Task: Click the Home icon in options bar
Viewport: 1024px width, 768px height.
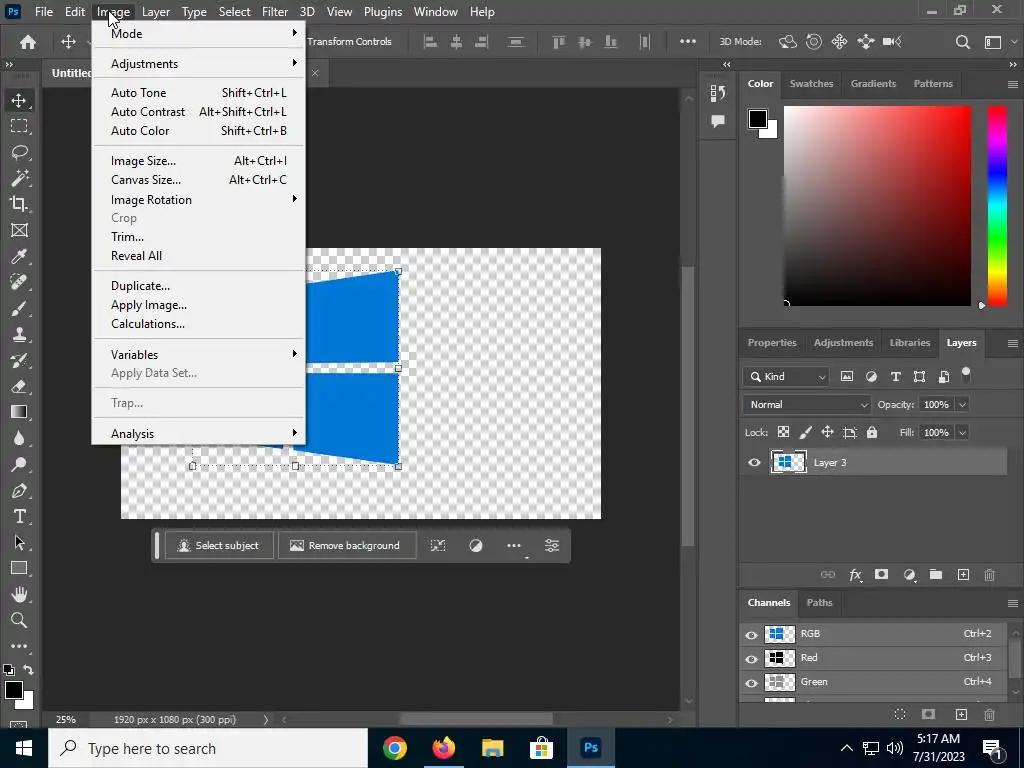Action: (x=28, y=42)
